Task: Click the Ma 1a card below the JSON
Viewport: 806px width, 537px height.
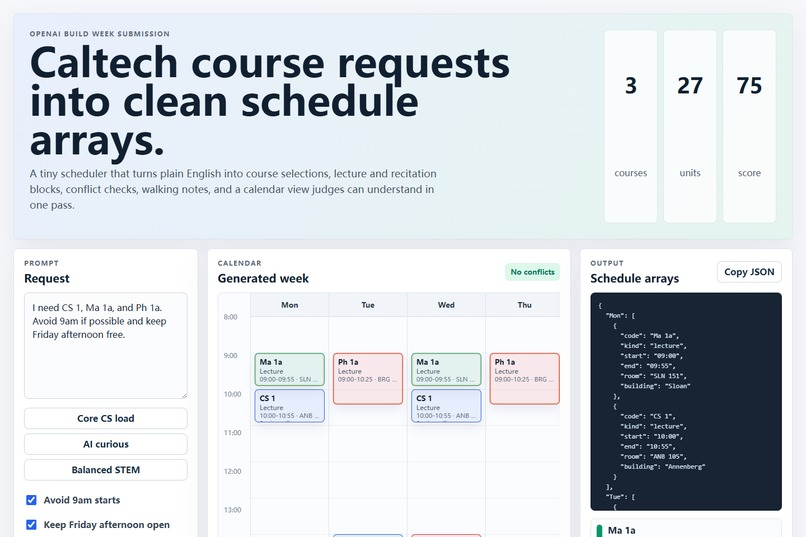Action: tap(686, 529)
